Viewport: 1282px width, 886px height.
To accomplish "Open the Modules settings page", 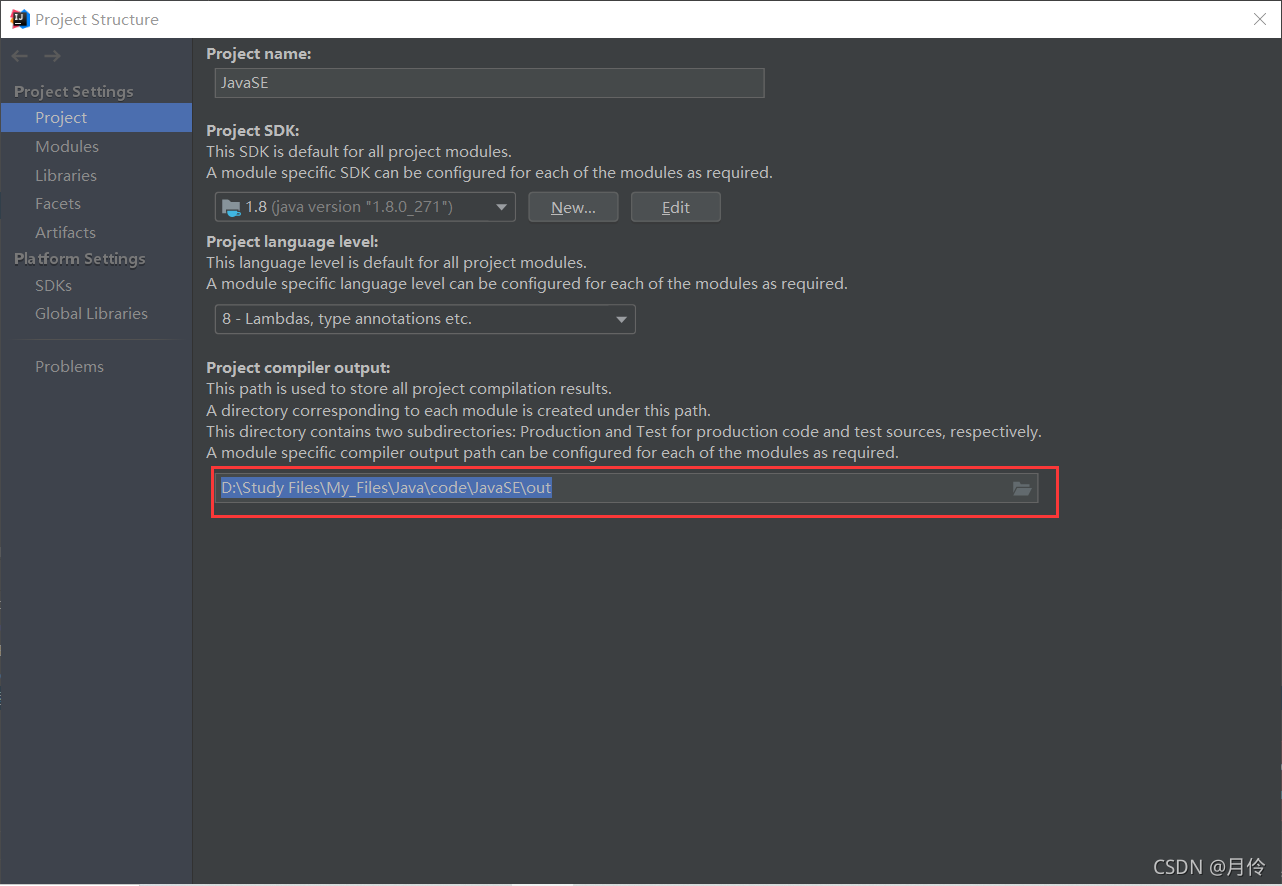I will coord(67,146).
